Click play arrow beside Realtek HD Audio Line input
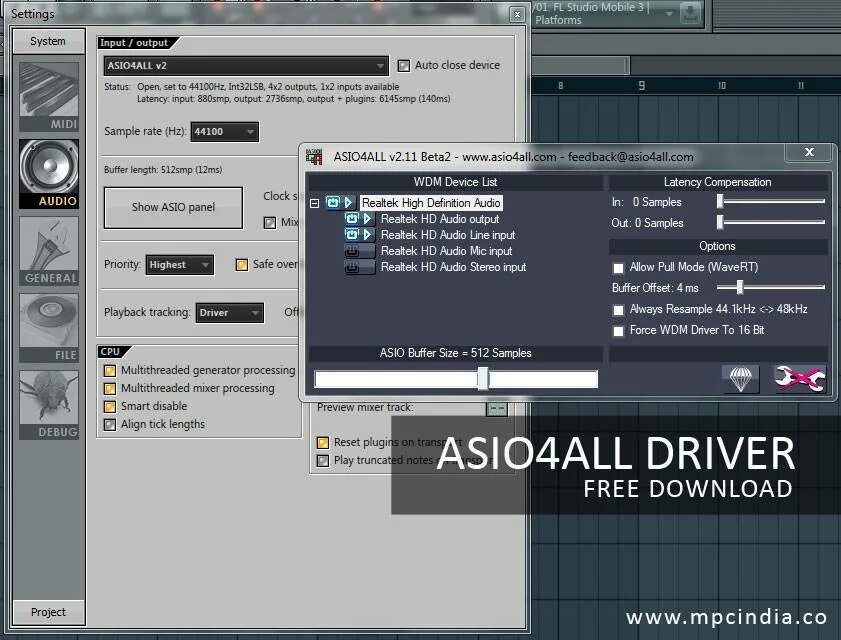The image size is (841, 640). coord(367,235)
